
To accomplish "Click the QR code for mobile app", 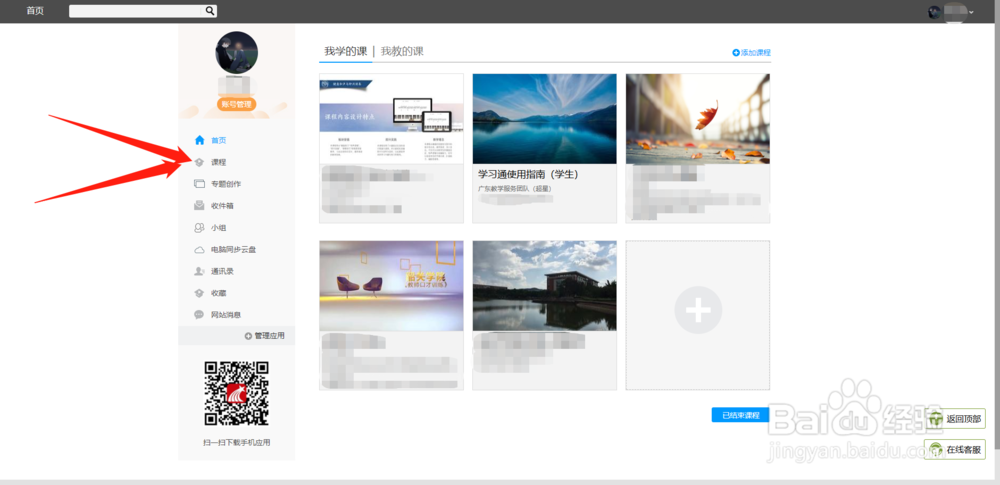I will 237,394.
